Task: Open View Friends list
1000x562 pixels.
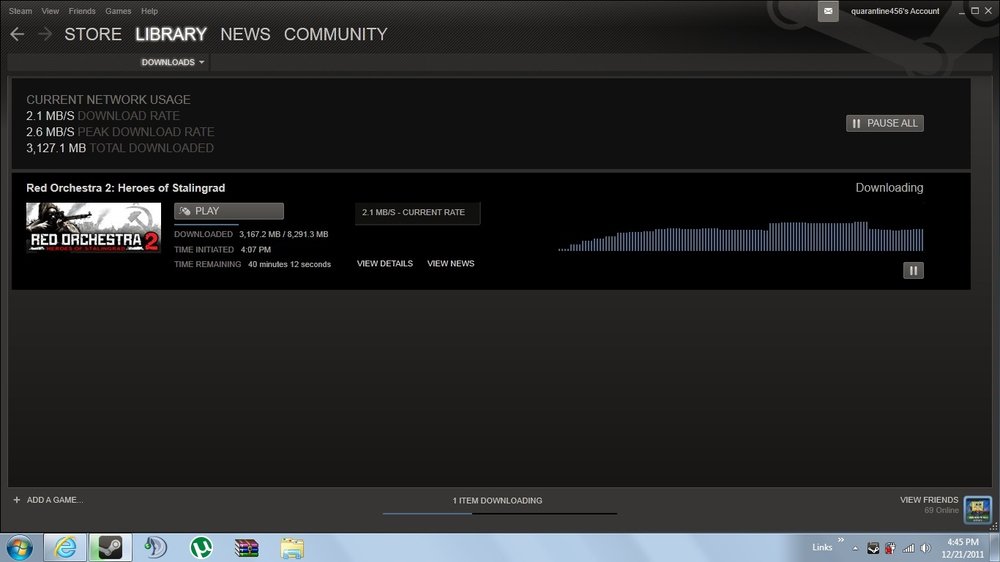Action: click(929, 500)
